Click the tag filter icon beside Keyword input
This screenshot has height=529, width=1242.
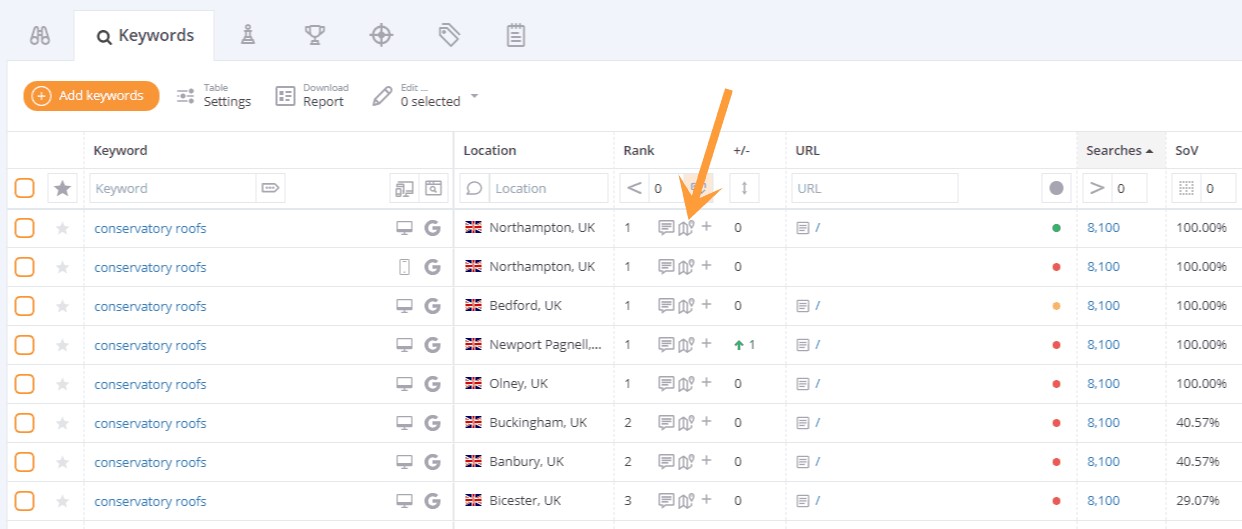(270, 188)
